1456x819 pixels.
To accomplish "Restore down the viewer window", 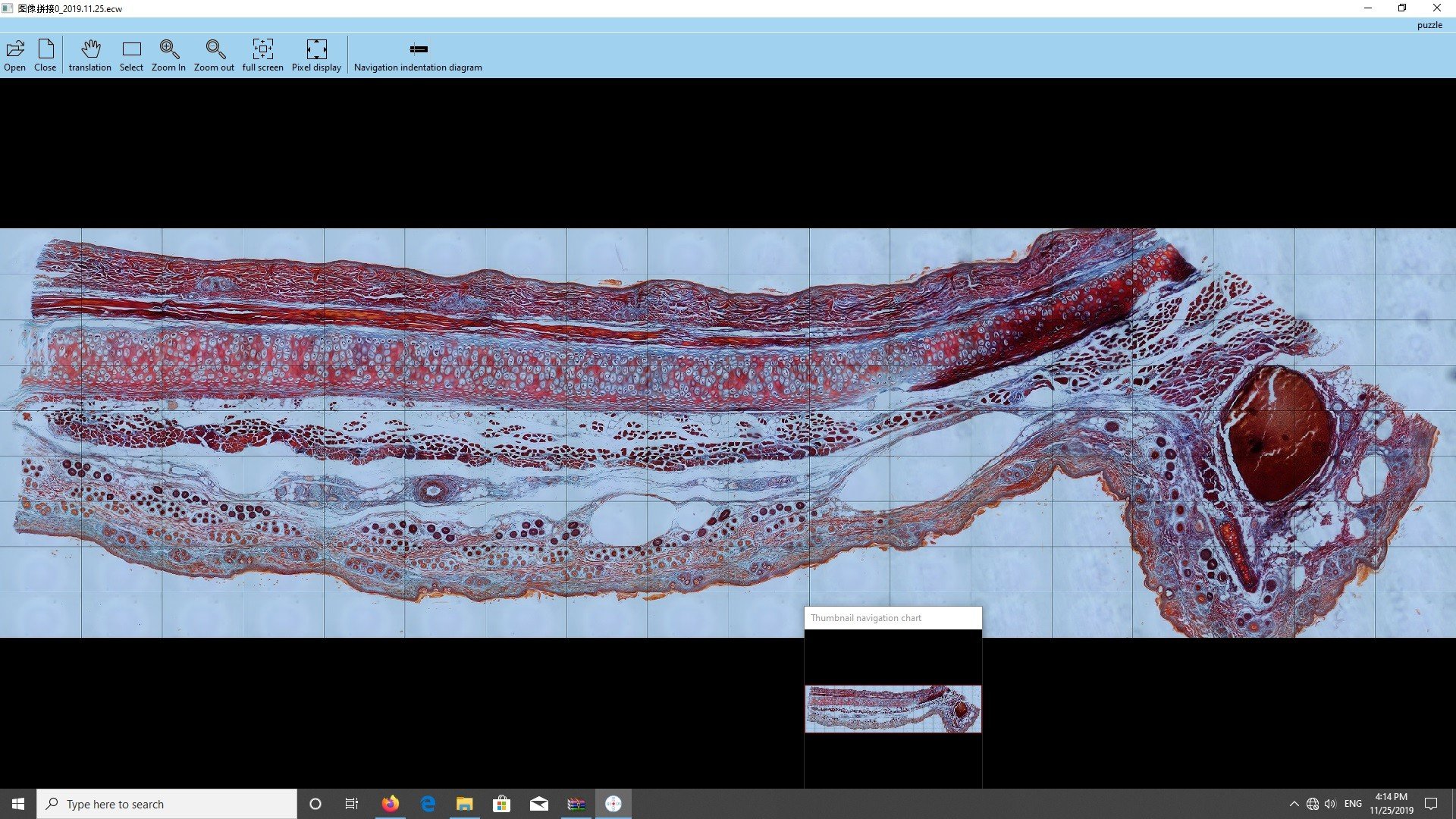I will 1402,8.
